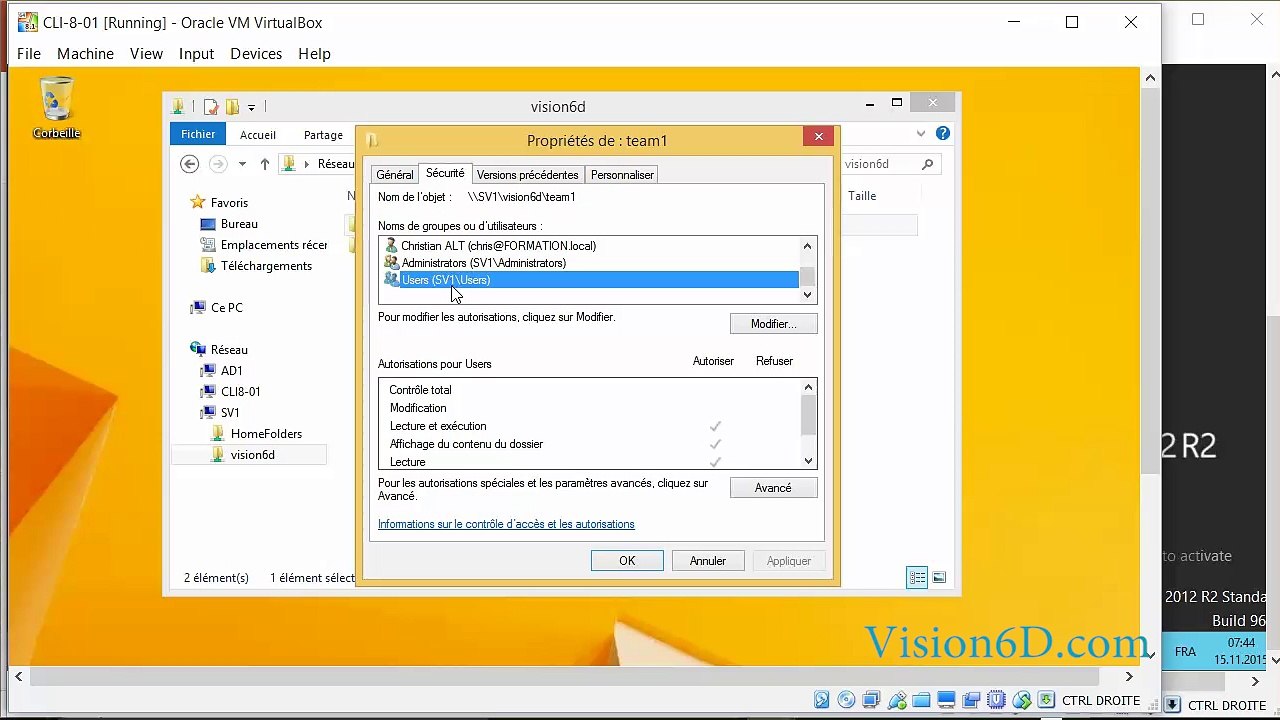This screenshot has height=720, width=1280.
Task: Click the network display icon in VirtualBox status bar
Action: pyautogui.click(x=871, y=700)
